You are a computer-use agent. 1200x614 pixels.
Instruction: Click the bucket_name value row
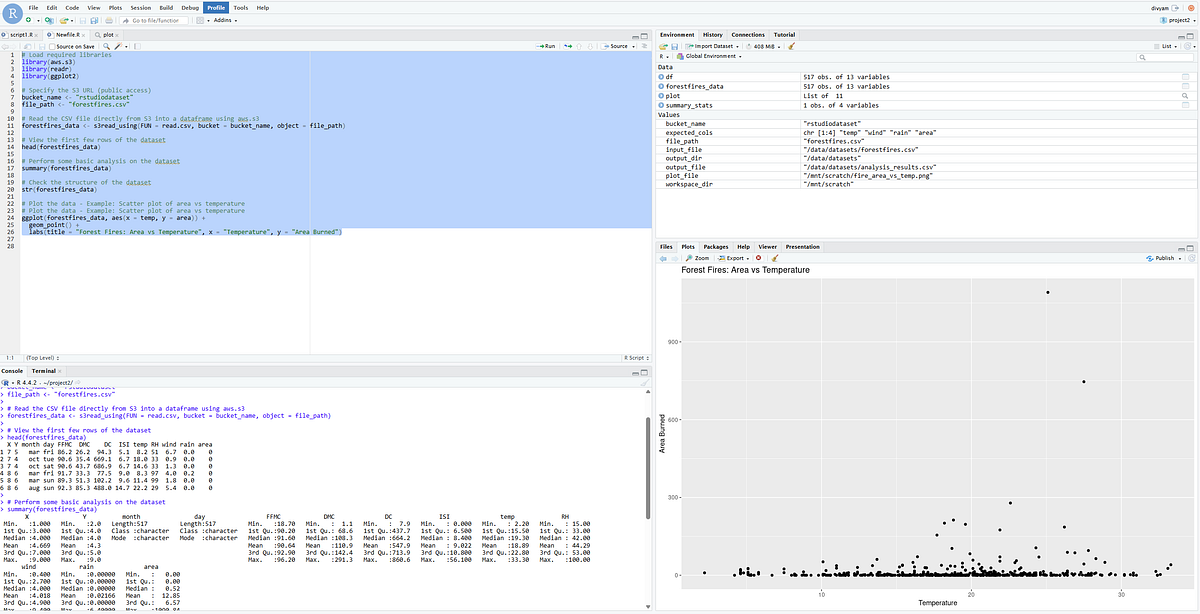point(926,123)
